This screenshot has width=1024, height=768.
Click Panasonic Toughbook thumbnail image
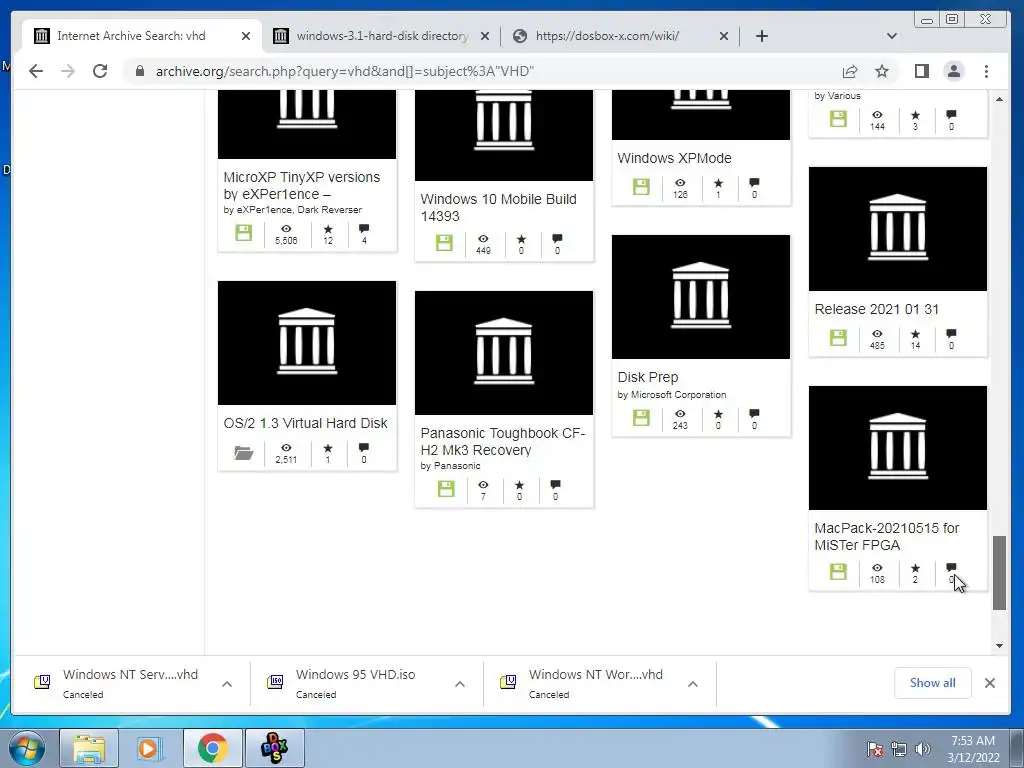click(x=504, y=353)
